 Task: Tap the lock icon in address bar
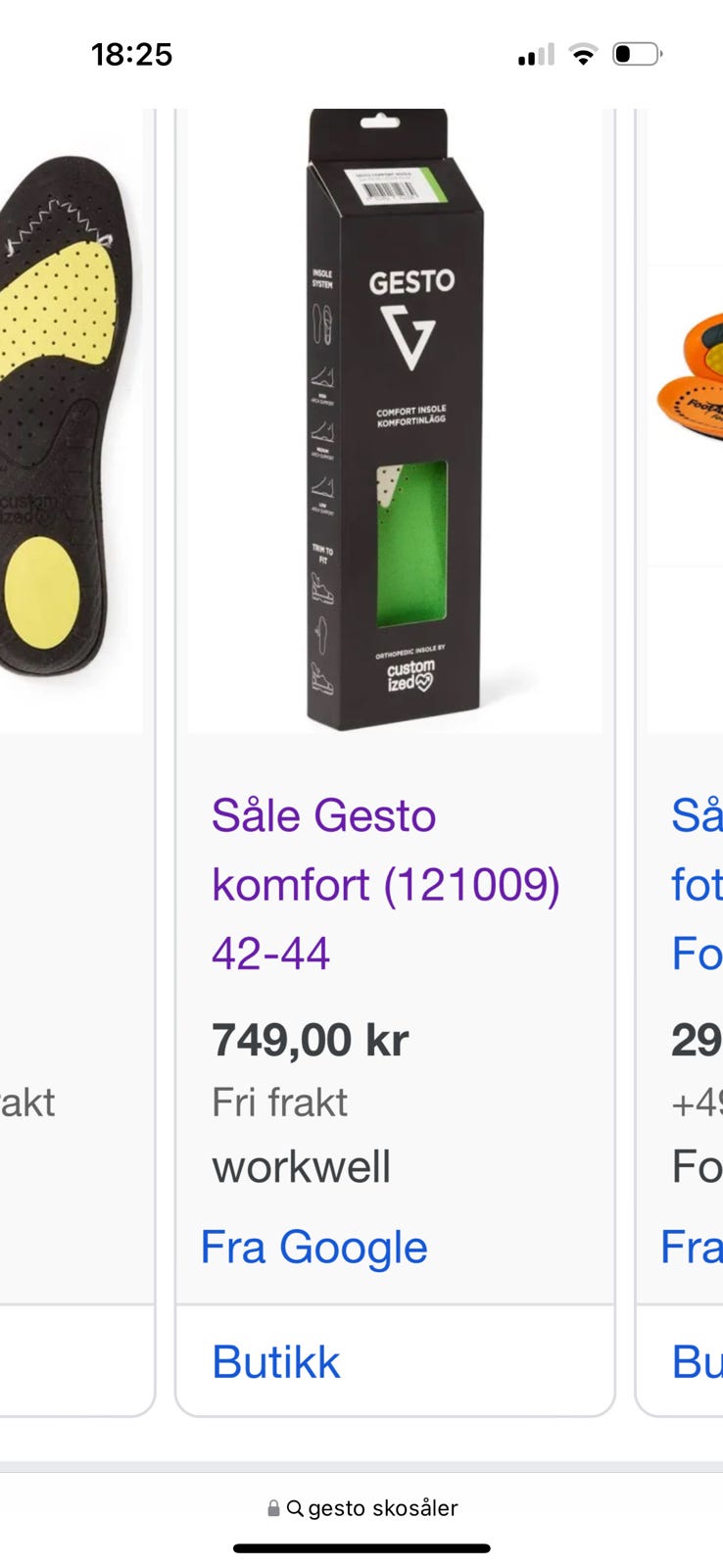coord(273,1509)
